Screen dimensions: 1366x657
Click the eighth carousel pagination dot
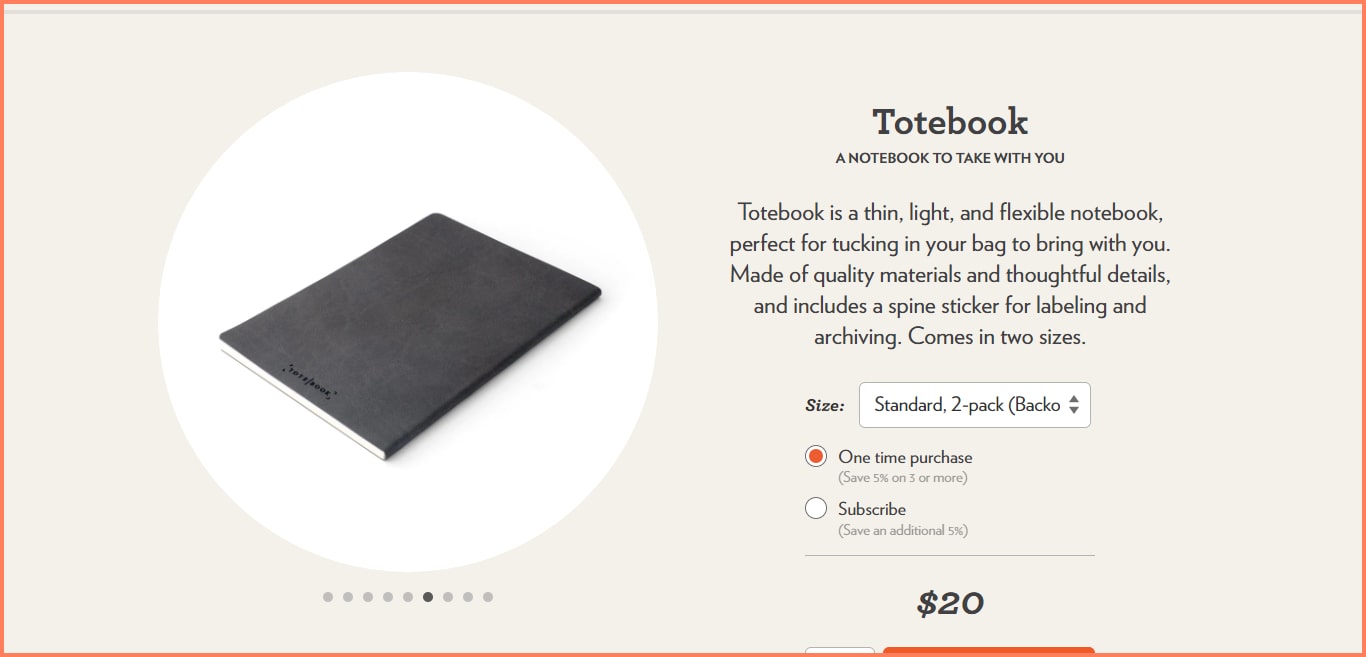[x=468, y=597]
